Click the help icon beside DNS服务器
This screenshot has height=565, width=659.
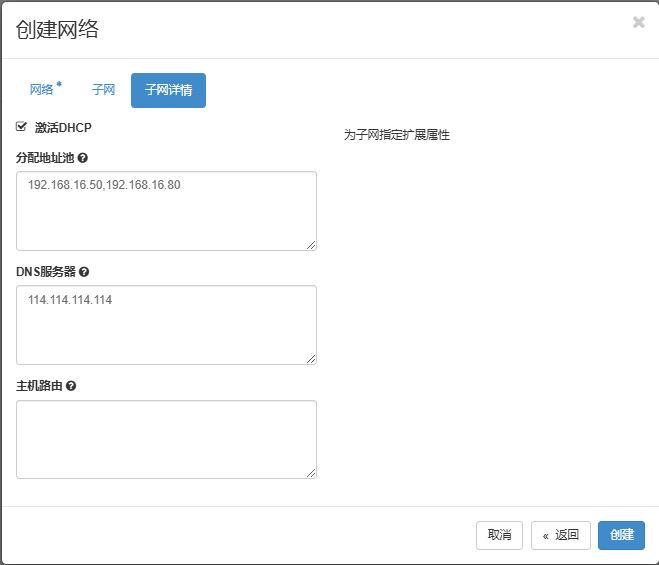pos(84,272)
